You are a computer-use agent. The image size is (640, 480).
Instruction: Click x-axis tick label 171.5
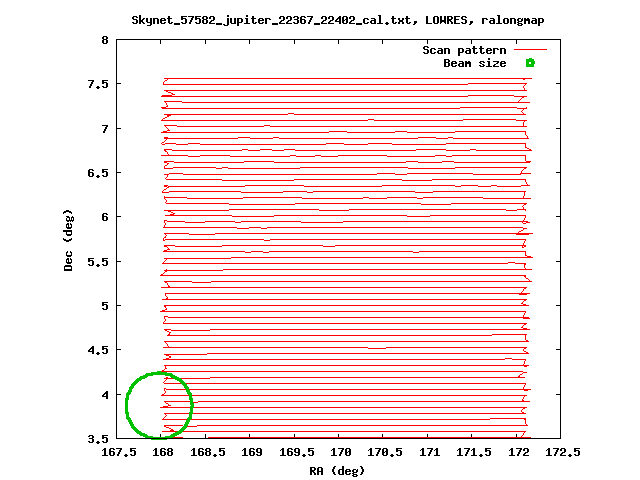474,452
